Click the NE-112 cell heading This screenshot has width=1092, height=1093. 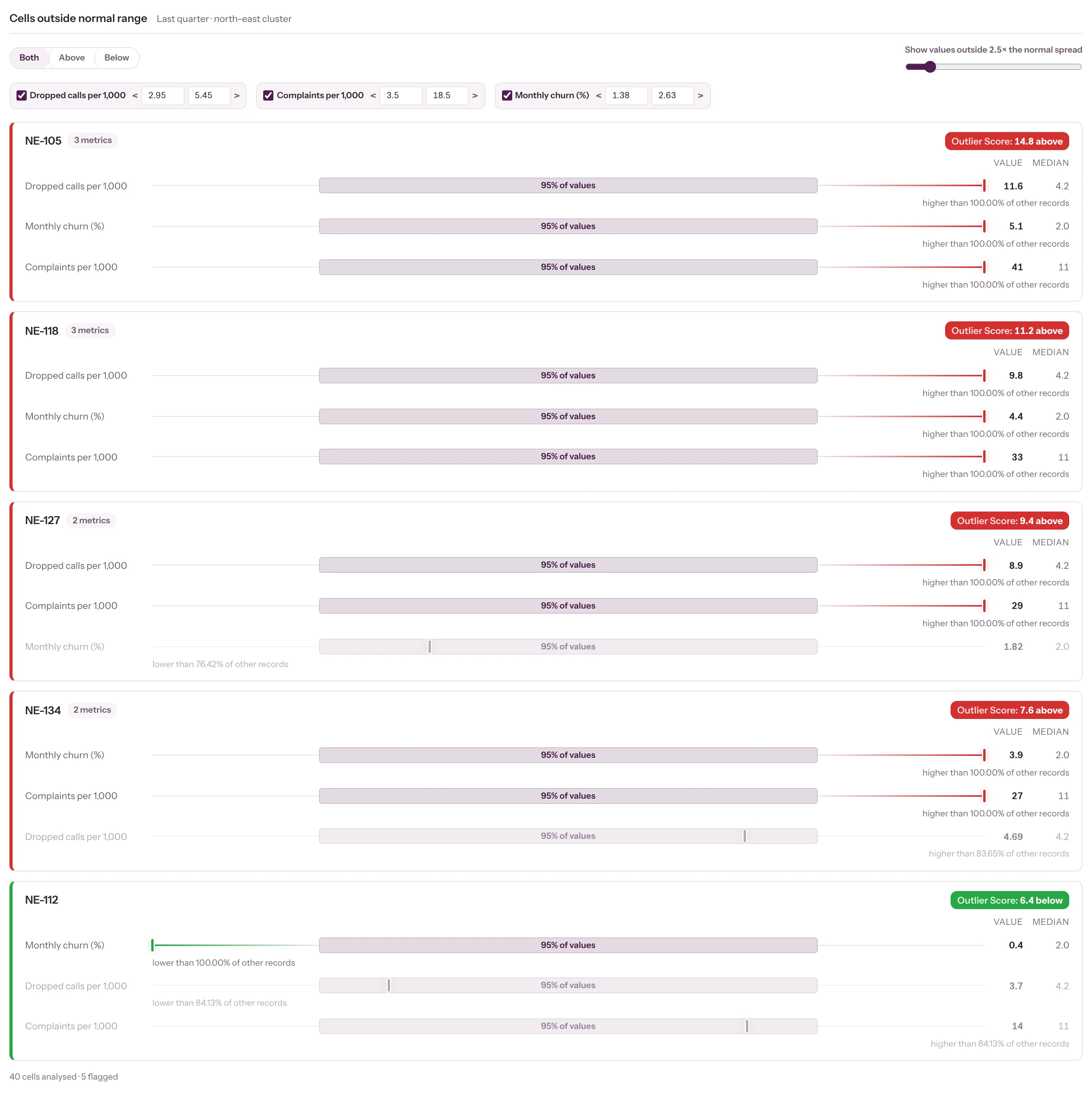pos(41,900)
